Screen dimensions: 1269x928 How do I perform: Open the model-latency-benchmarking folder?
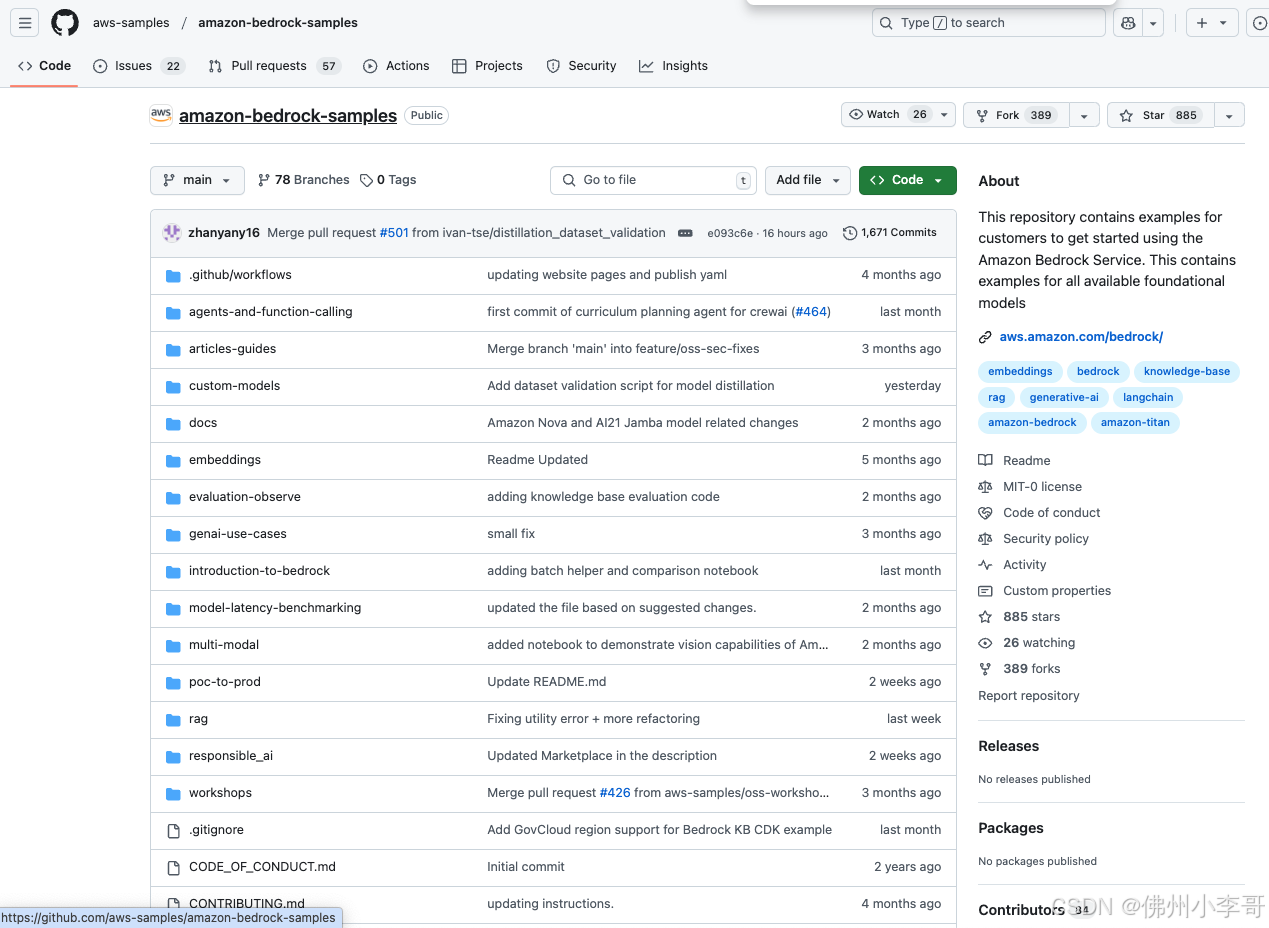click(275, 608)
